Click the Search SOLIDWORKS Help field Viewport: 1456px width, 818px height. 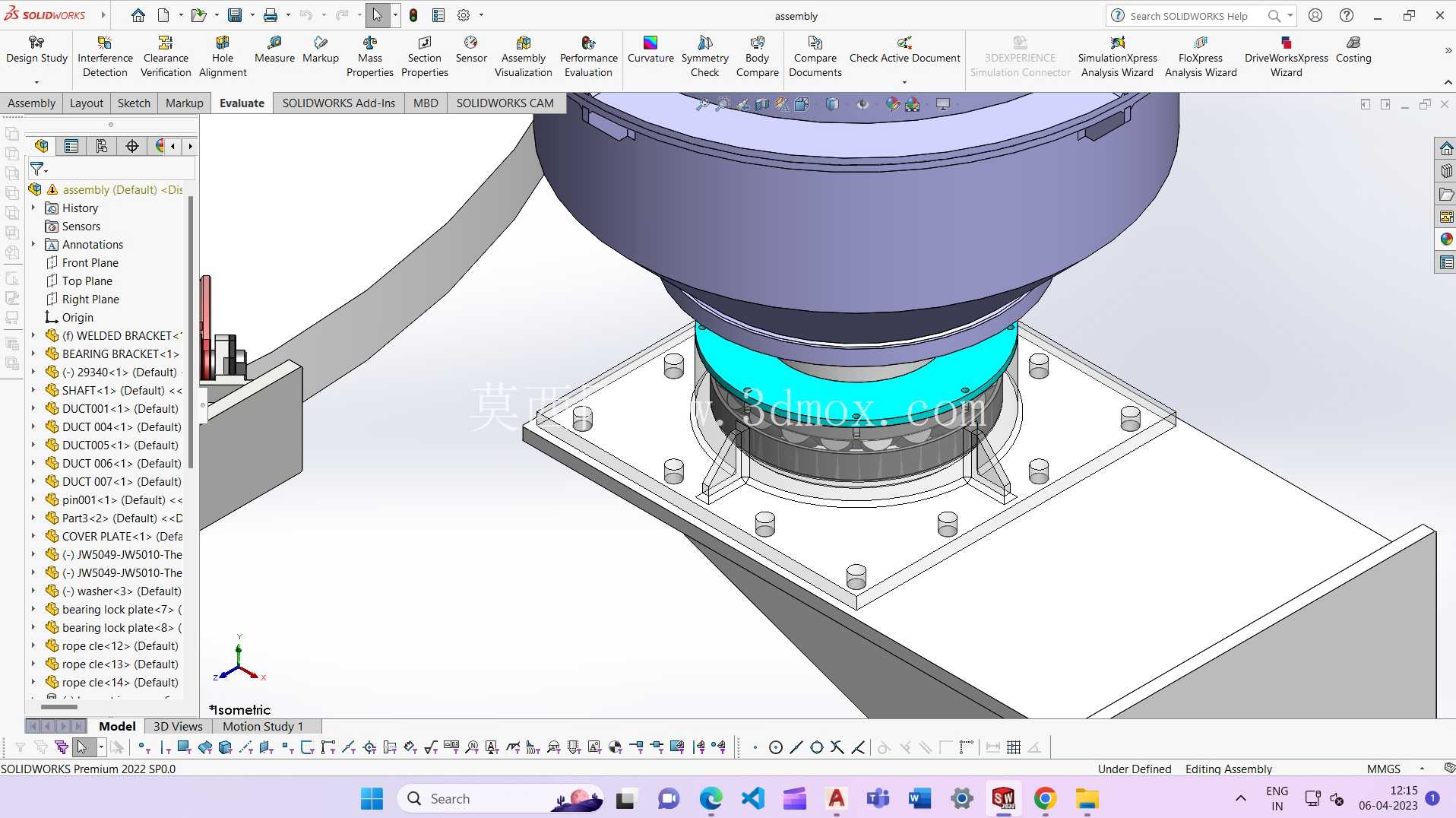[1189, 15]
